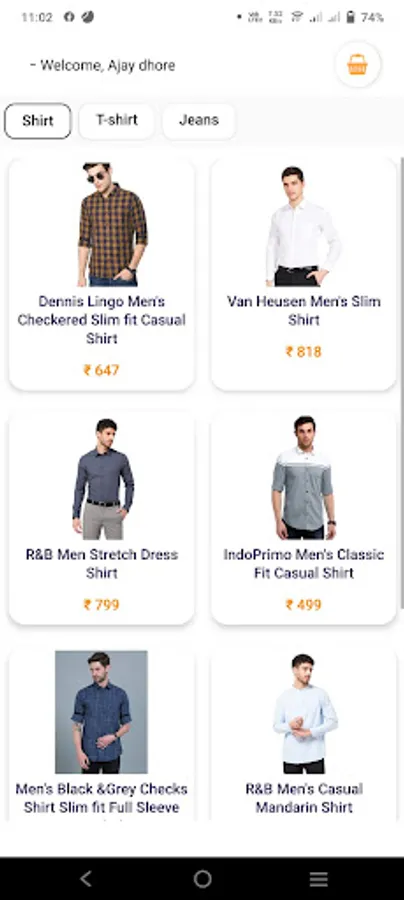View IndoPrimo Classic Fit shirt image

[304, 478]
